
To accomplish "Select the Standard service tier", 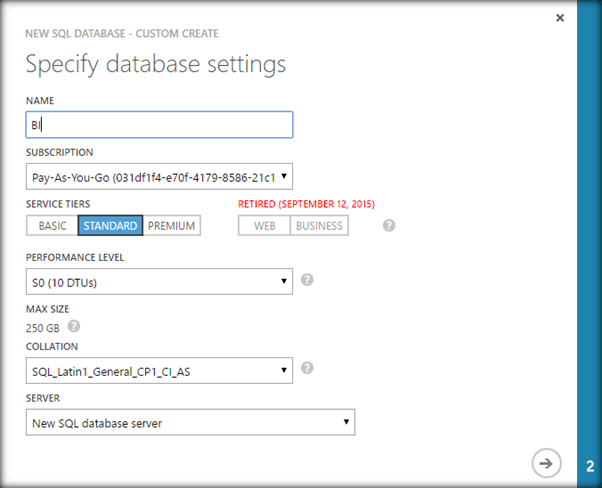I will [x=110, y=225].
